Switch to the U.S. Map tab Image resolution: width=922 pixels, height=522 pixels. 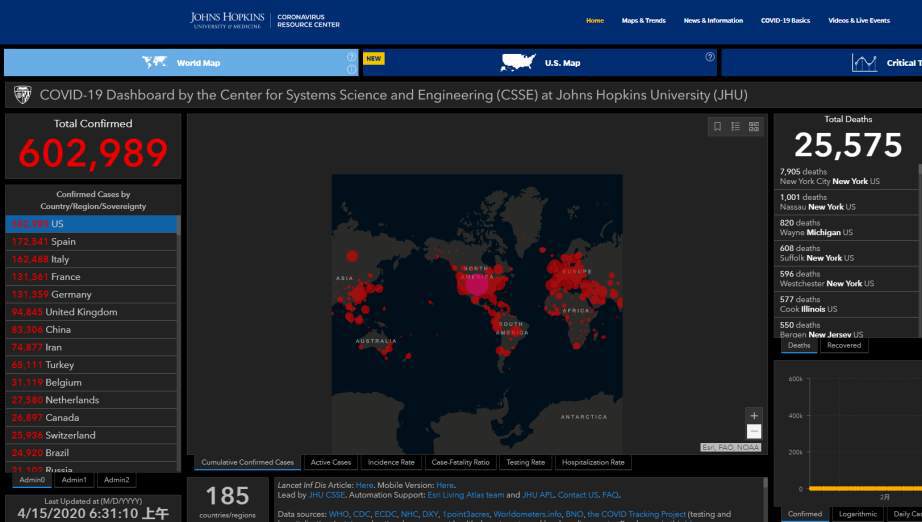pos(540,62)
